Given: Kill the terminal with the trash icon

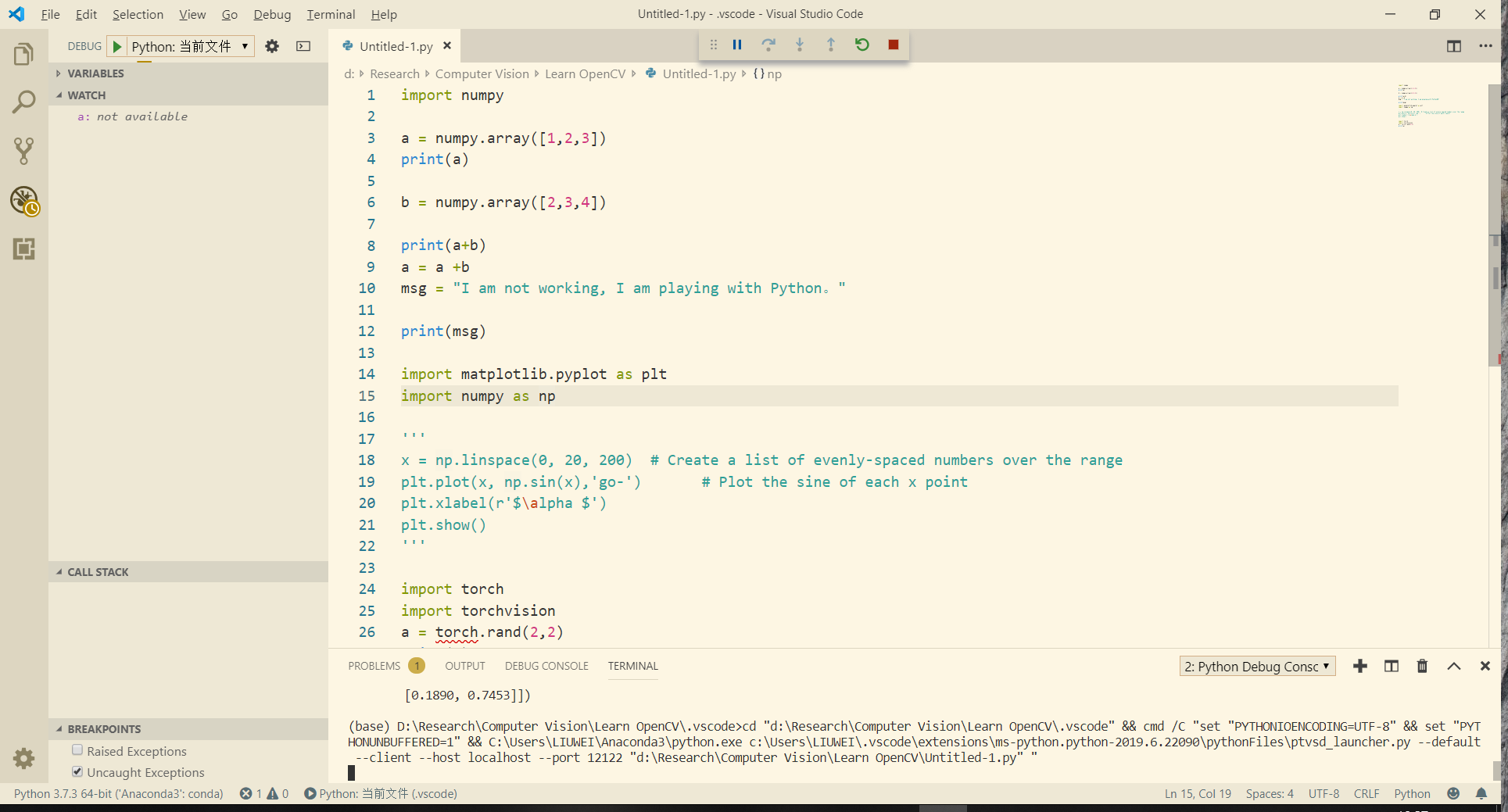Looking at the screenshot, I should [1422, 666].
